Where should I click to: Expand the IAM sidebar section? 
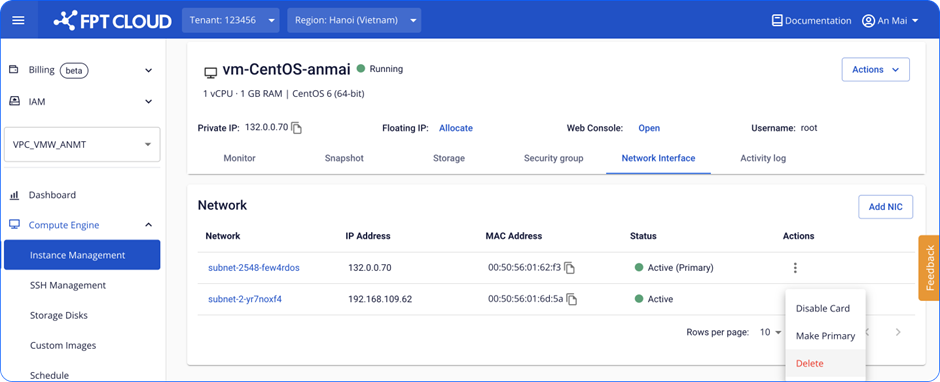[149, 102]
